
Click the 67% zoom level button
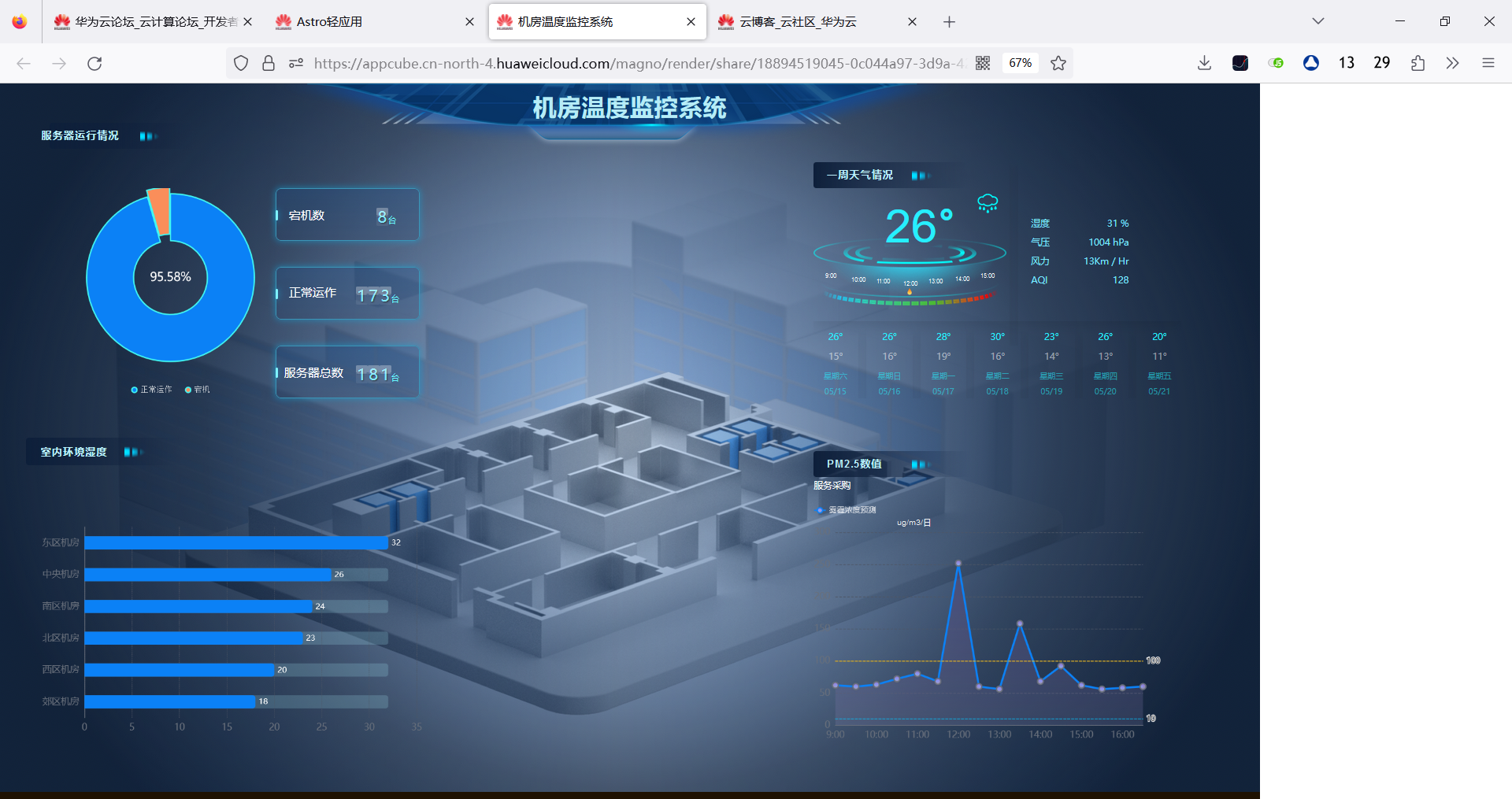point(1019,63)
